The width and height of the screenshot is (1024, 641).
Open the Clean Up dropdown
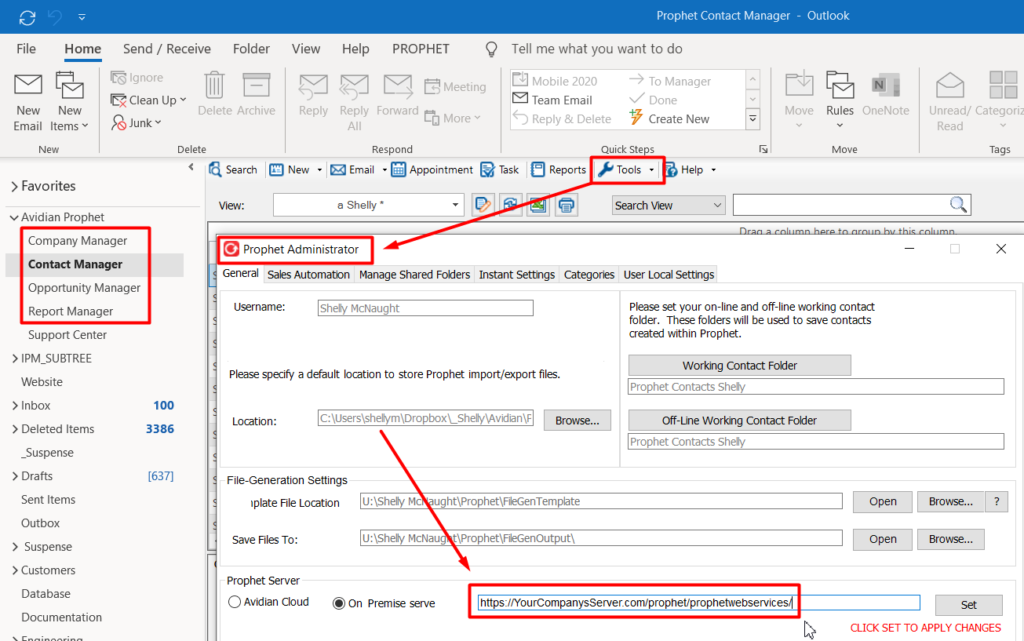click(x=149, y=100)
